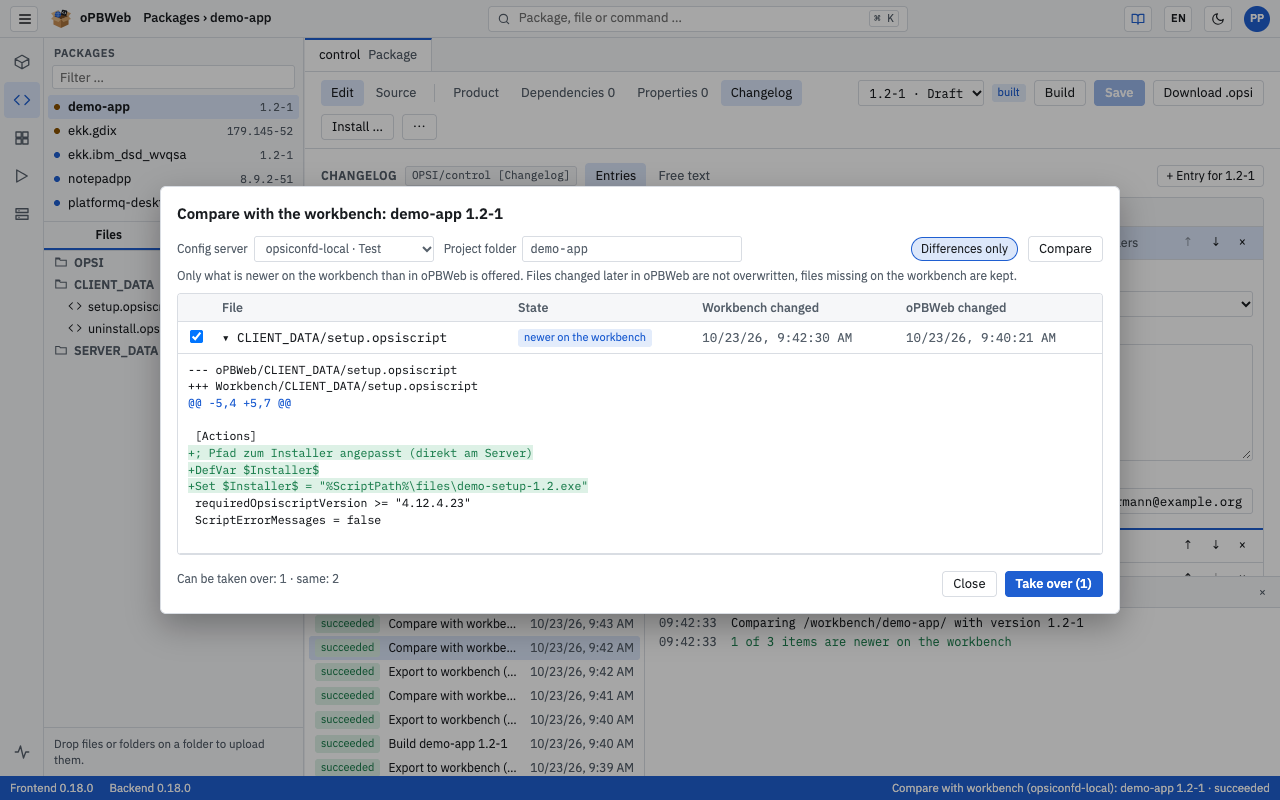Open the 1.2-1 Draft version dropdown
The width and height of the screenshot is (1280, 800).
coord(921,93)
